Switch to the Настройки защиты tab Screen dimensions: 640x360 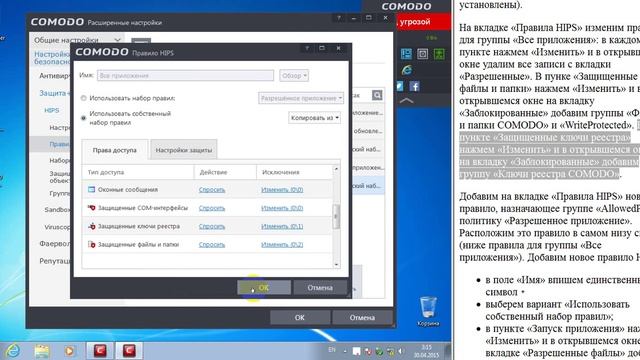184,150
